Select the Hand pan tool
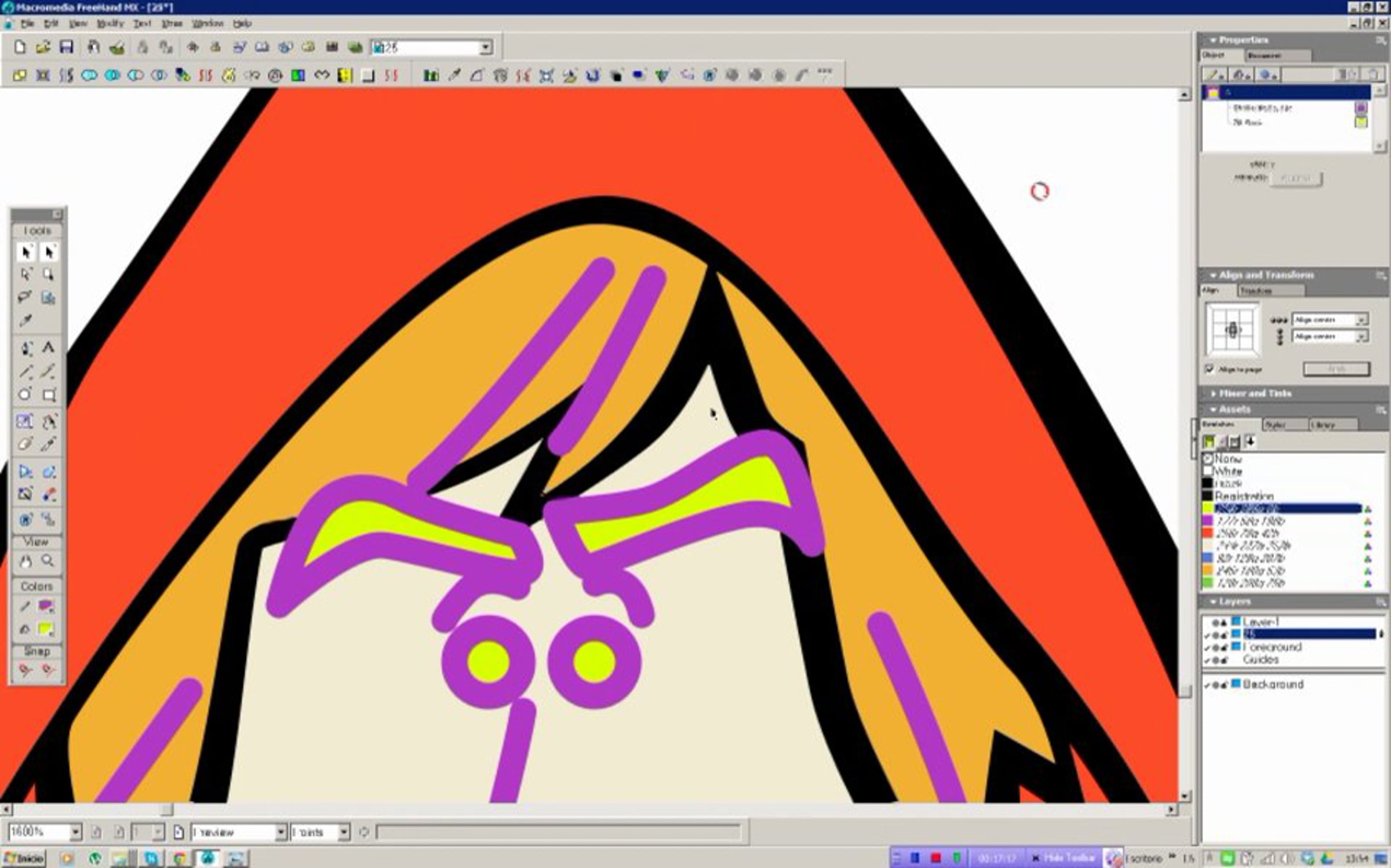1391x868 pixels. point(26,561)
